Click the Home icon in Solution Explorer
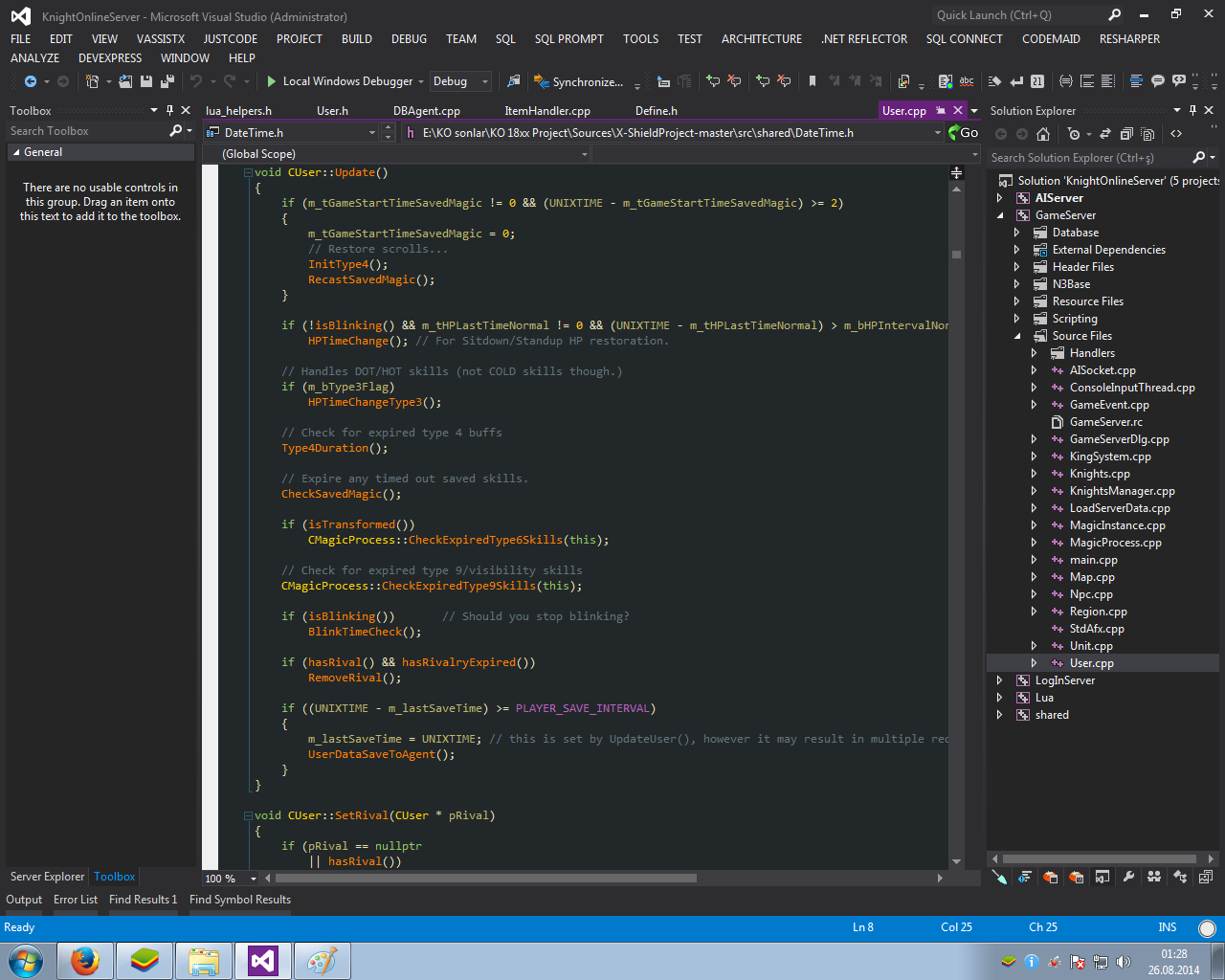This screenshot has width=1225, height=980. tap(1043, 134)
